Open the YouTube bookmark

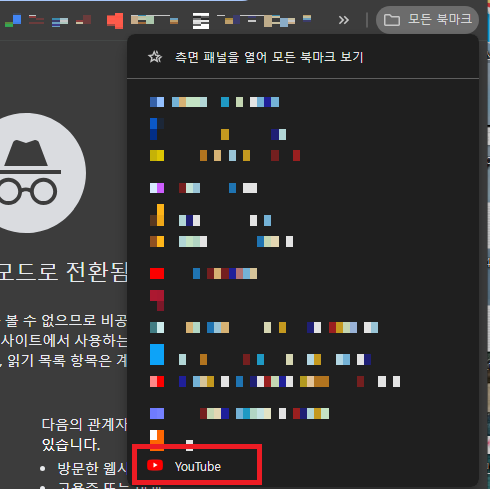[x=303, y=466]
